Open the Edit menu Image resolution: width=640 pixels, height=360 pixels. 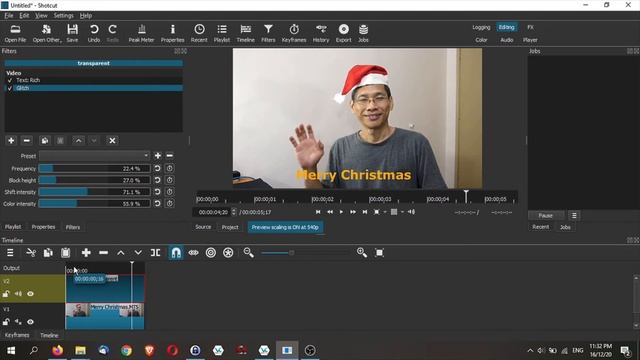point(24,16)
